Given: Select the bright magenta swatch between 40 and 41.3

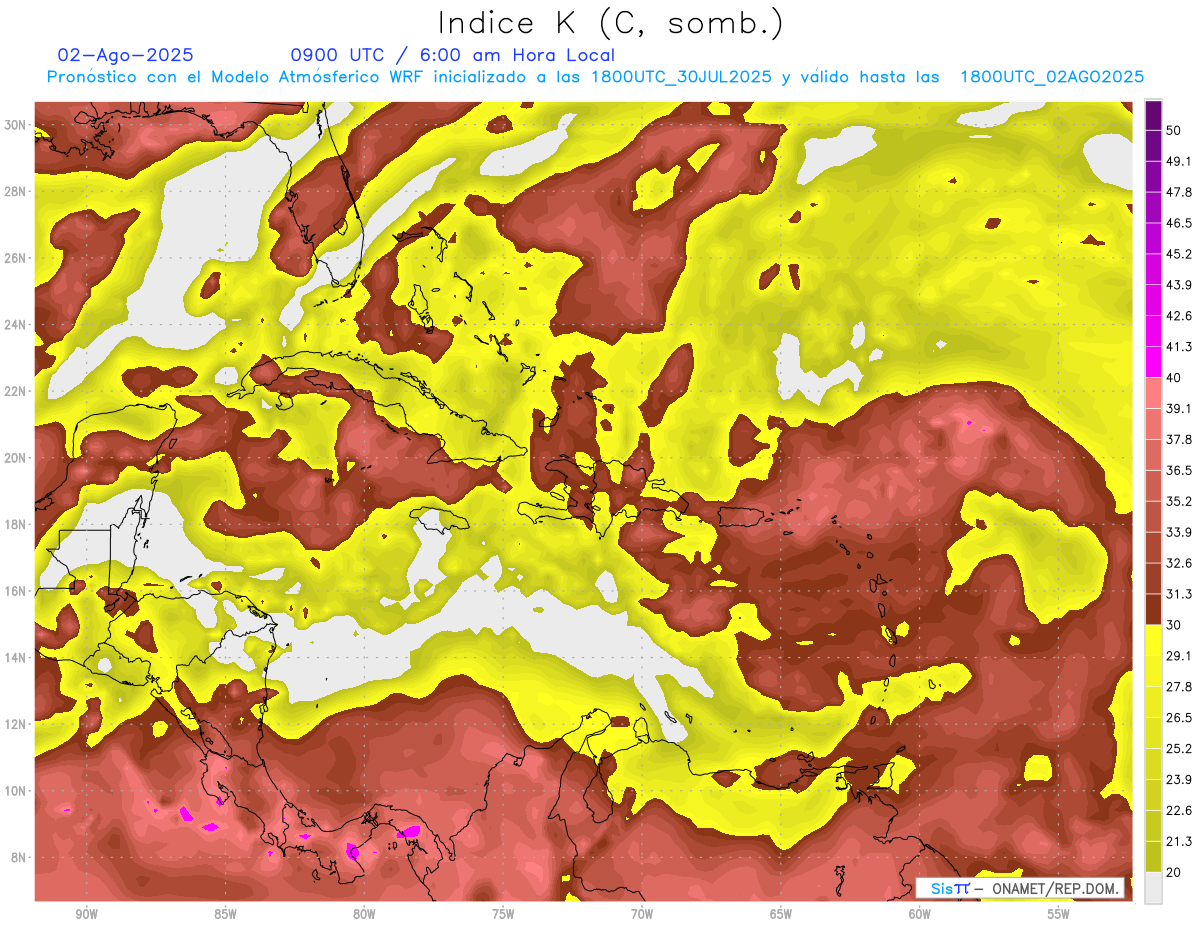Looking at the screenshot, I should (1153, 362).
